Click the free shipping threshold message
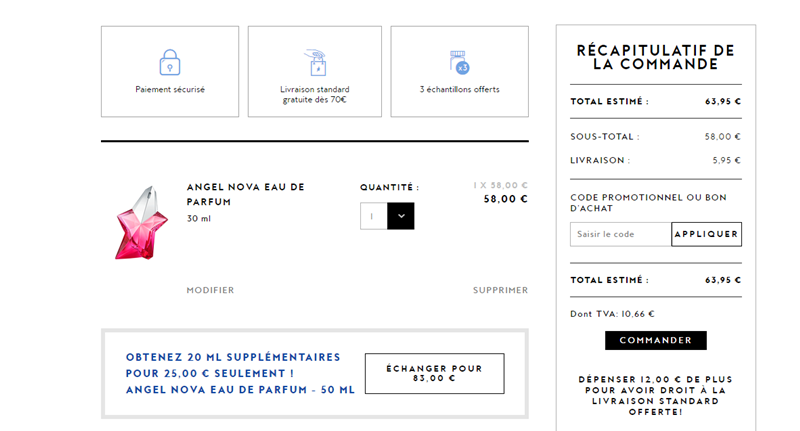 (656, 395)
